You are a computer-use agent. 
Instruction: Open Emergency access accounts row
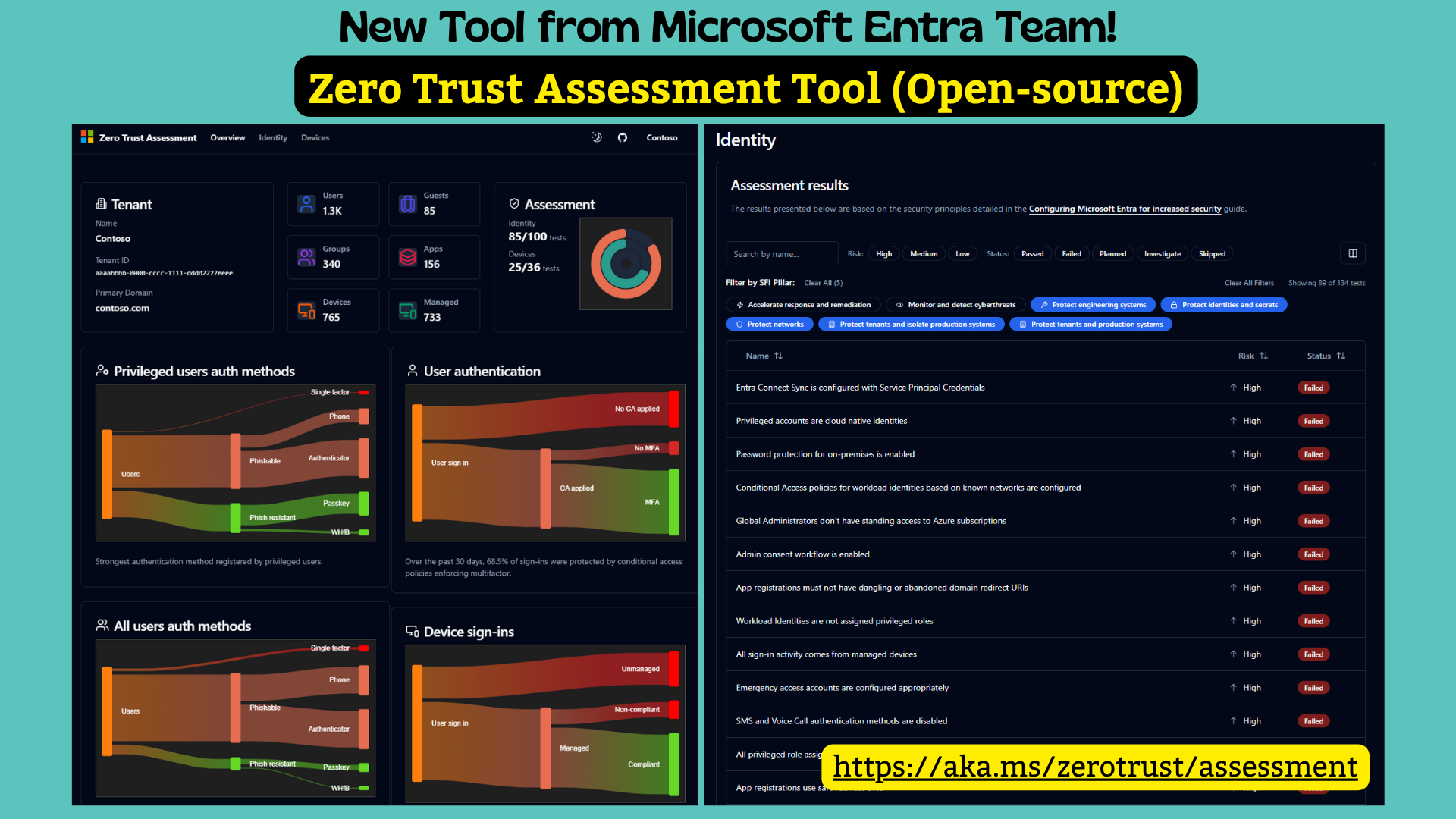1046,688
